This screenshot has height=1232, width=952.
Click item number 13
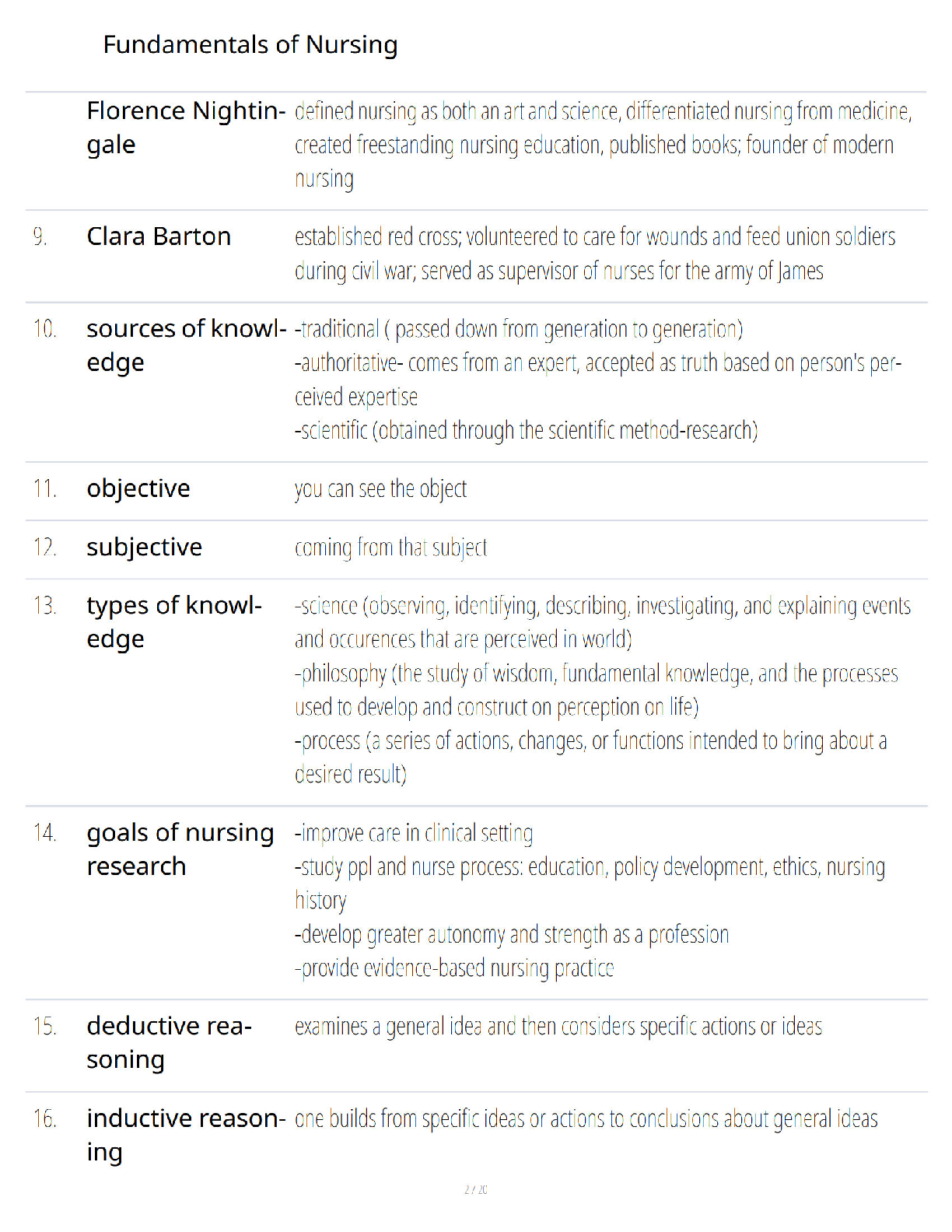click(x=44, y=605)
